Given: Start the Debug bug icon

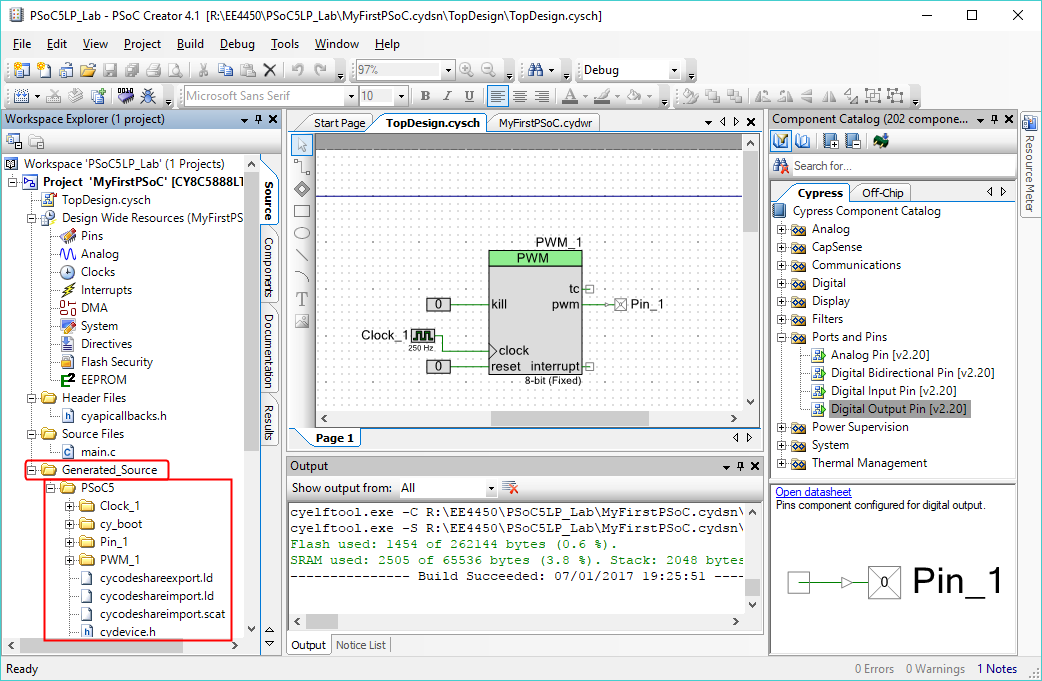Looking at the screenshot, I should pyautogui.click(x=148, y=96).
